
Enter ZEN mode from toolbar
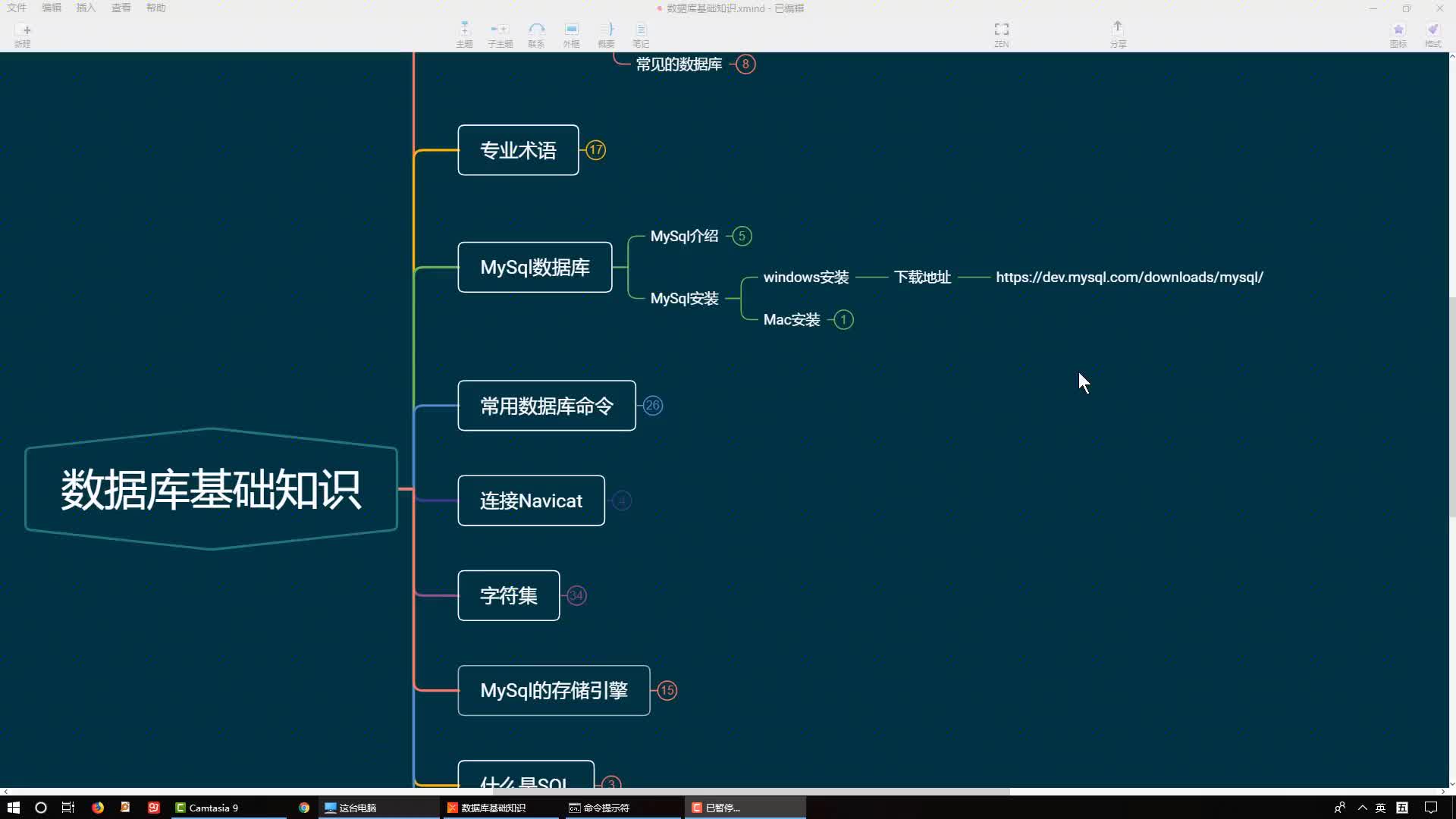(x=1002, y=35)
